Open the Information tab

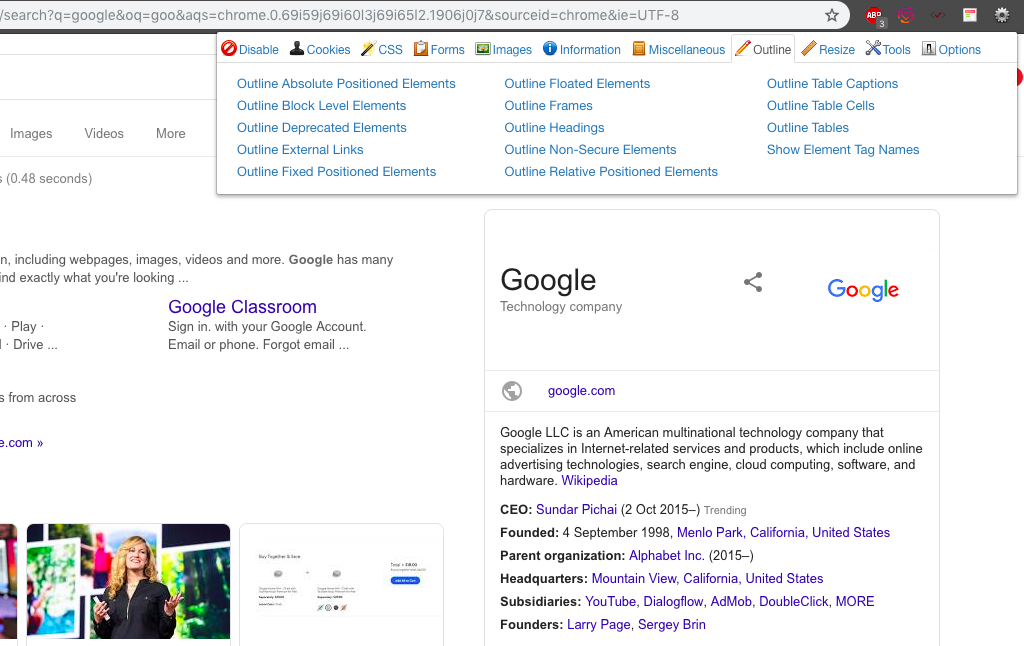582,49
